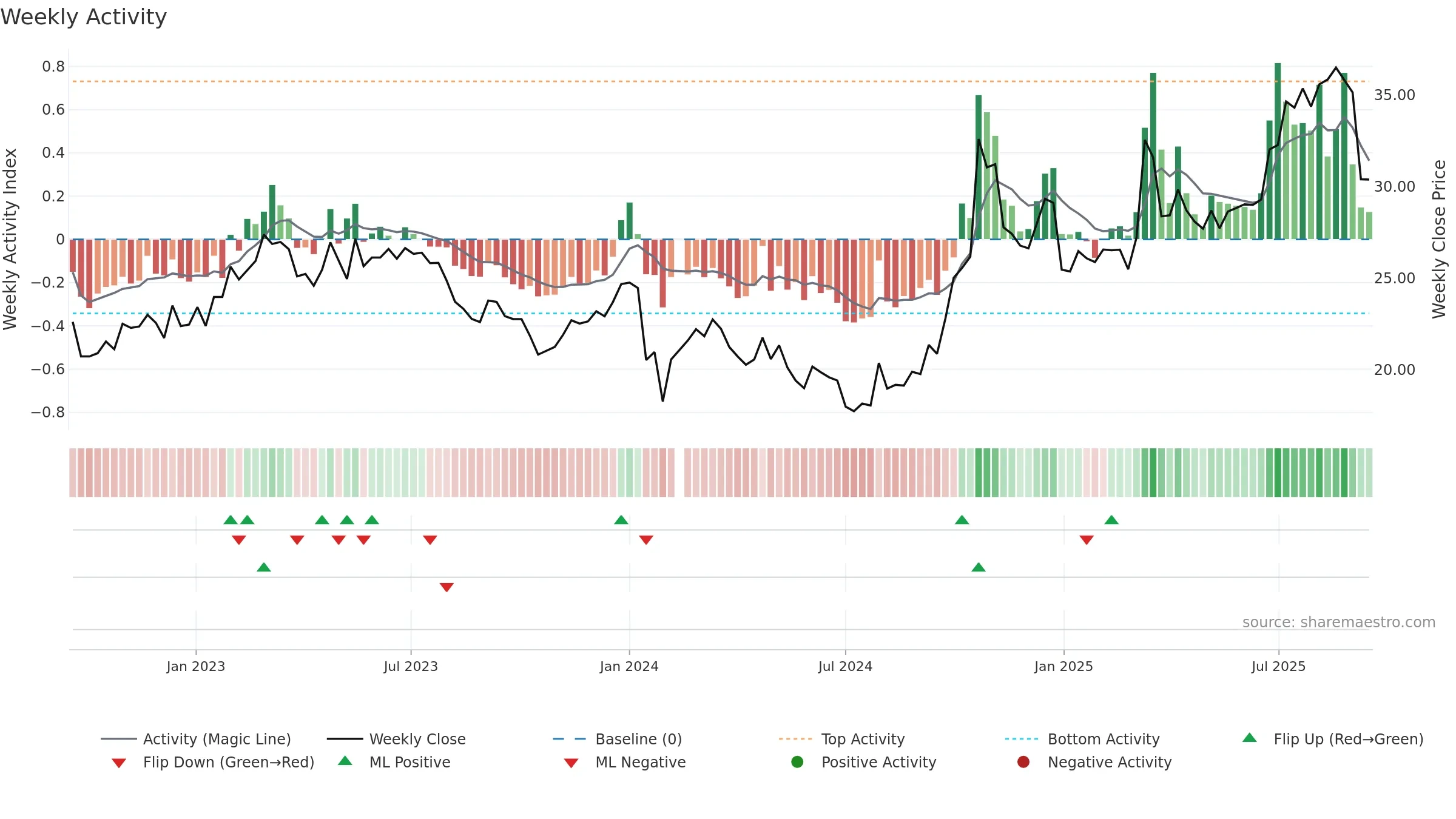
Task: Select the ML positive marker in late 2024
Action: click(979, 567)
